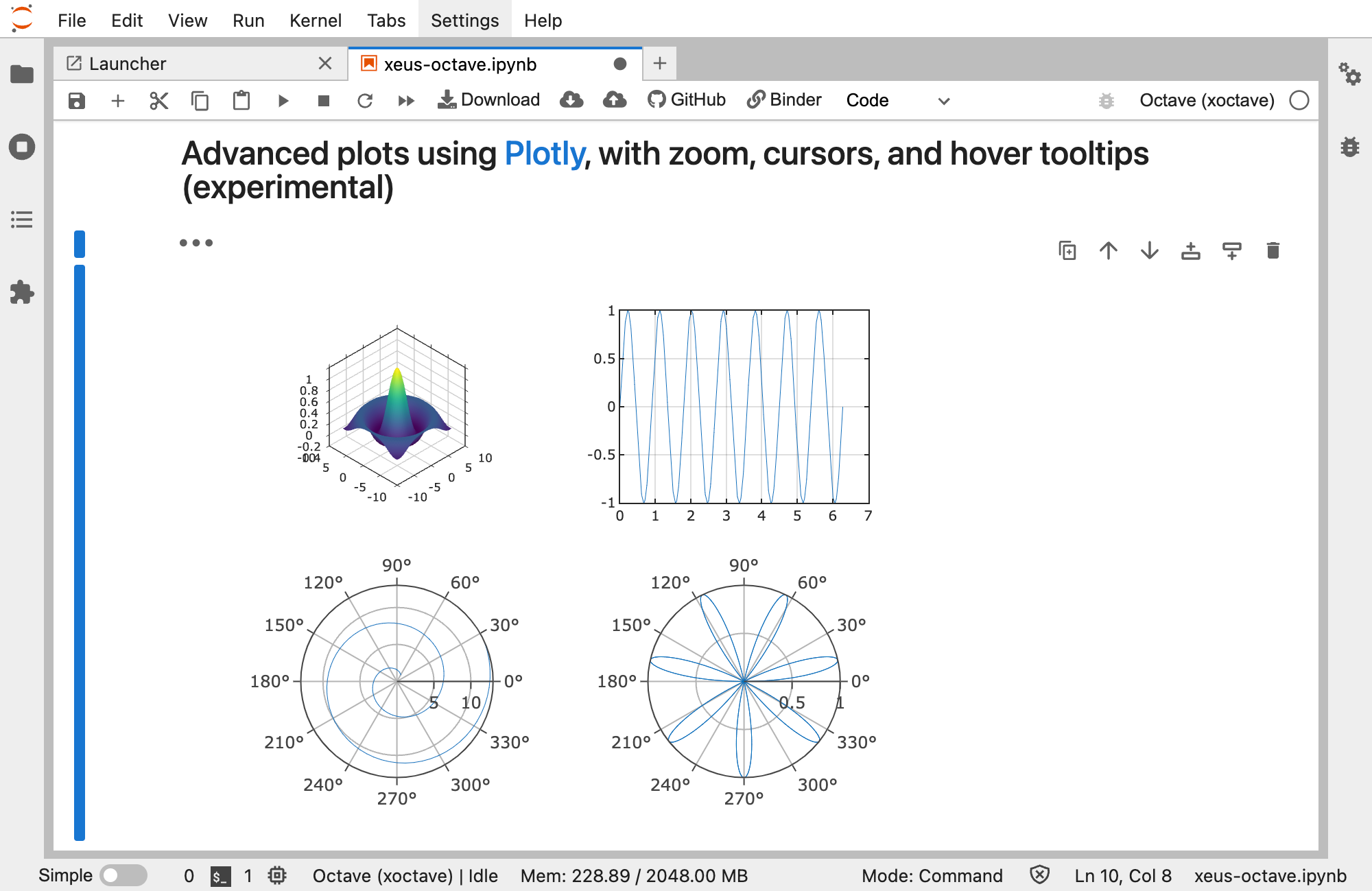Click on the Plotly link in title
Screen dimensions: 1372x891
tap(546, 154)
